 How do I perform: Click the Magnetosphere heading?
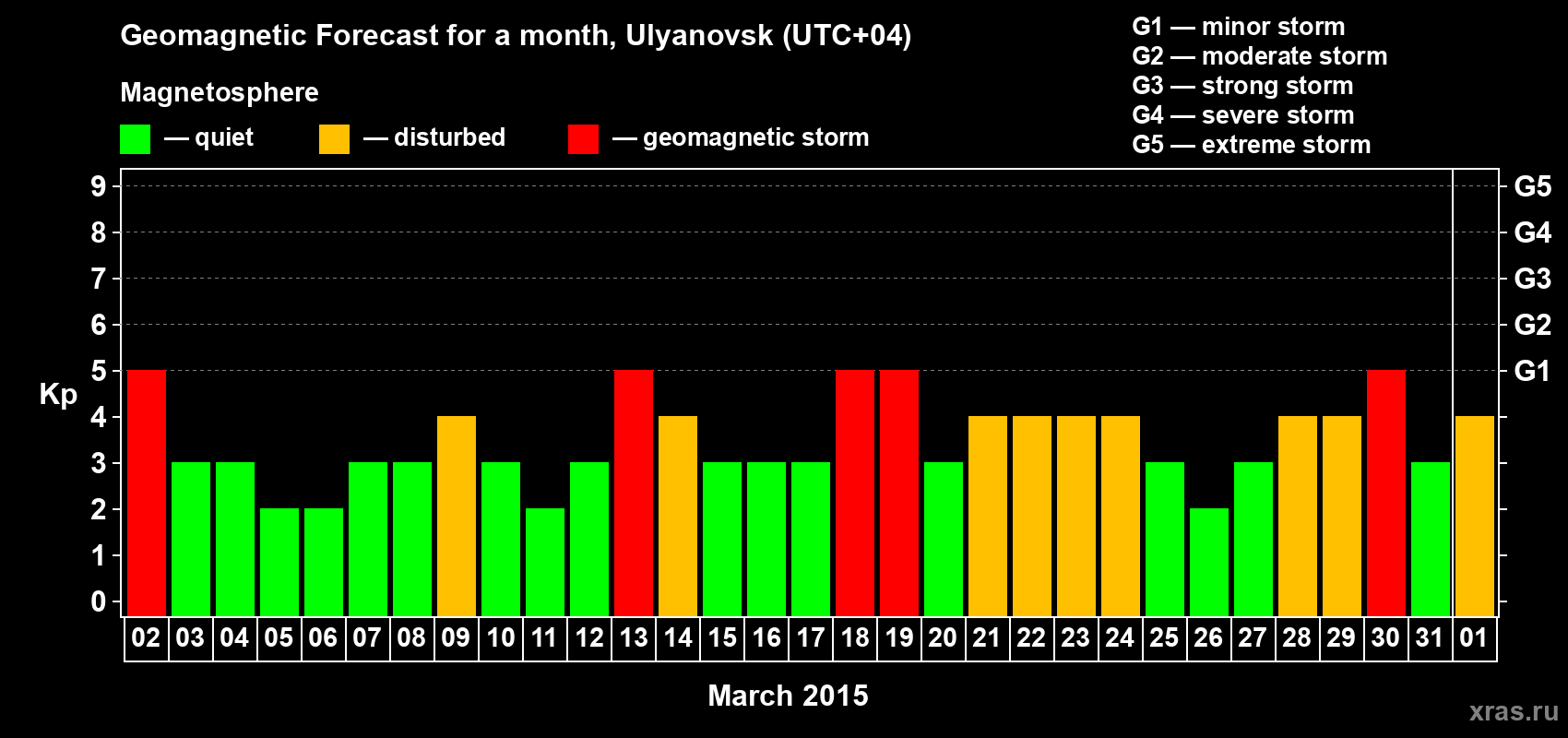[220, 93]
